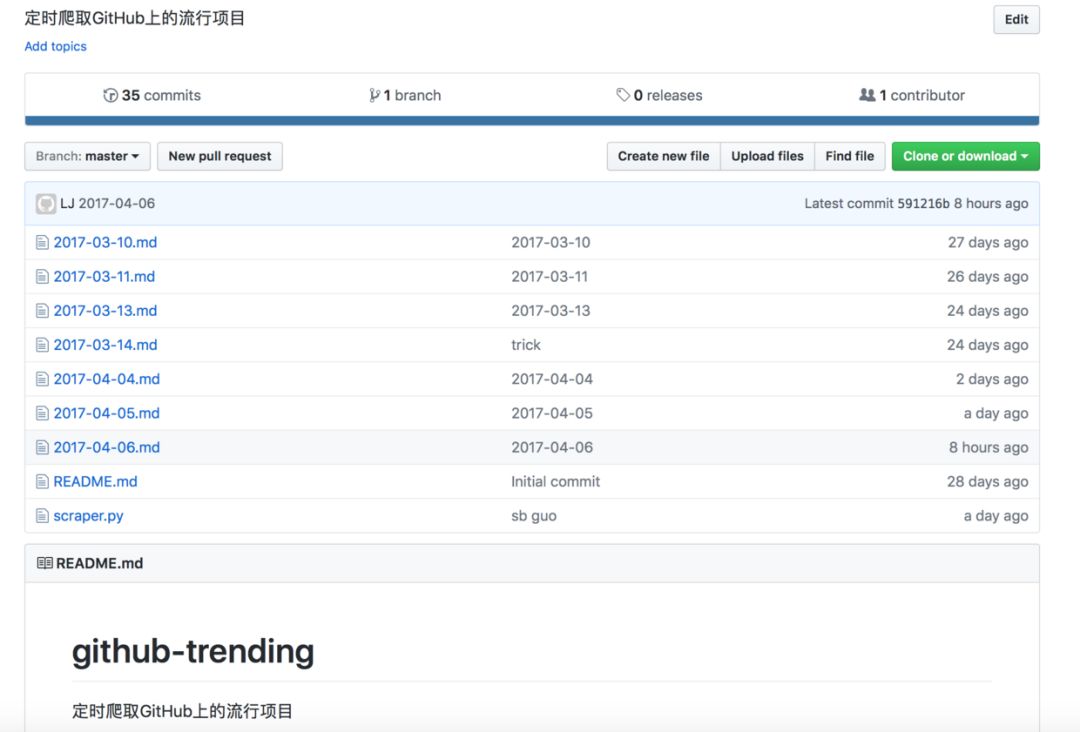Click the branch fork icon
This screenshot has width=1080, height=732.
tap(374, 95)
